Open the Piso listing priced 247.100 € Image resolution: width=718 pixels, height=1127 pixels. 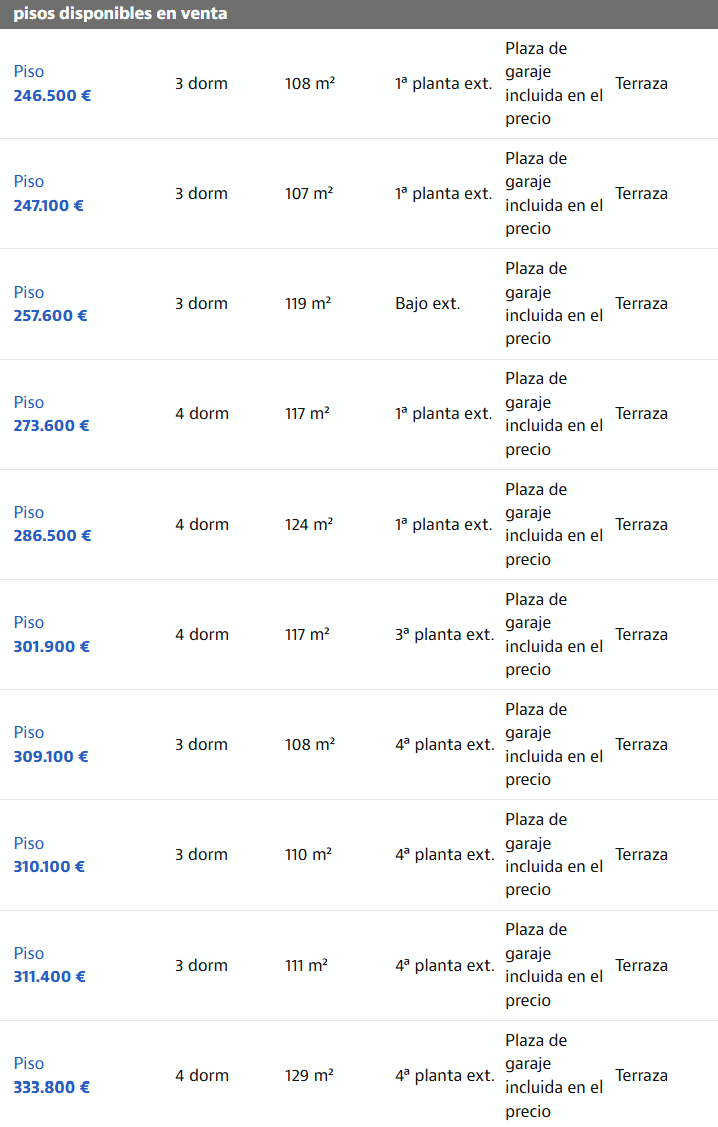click(48, 194)
